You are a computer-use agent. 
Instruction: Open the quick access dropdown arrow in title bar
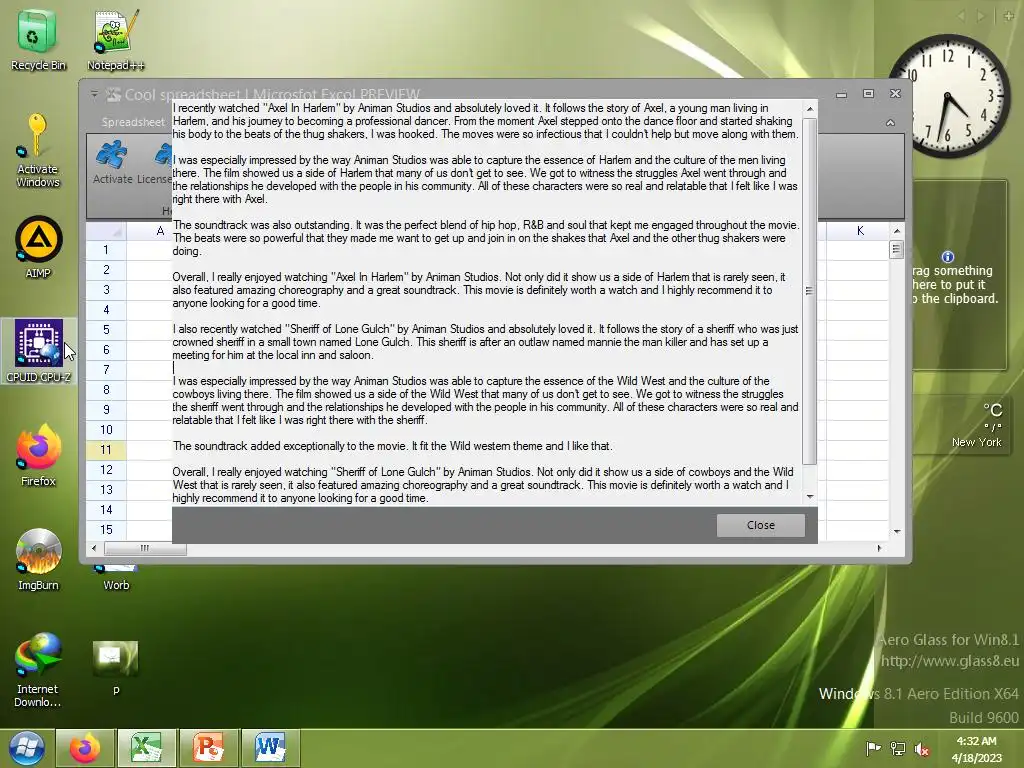95,94
